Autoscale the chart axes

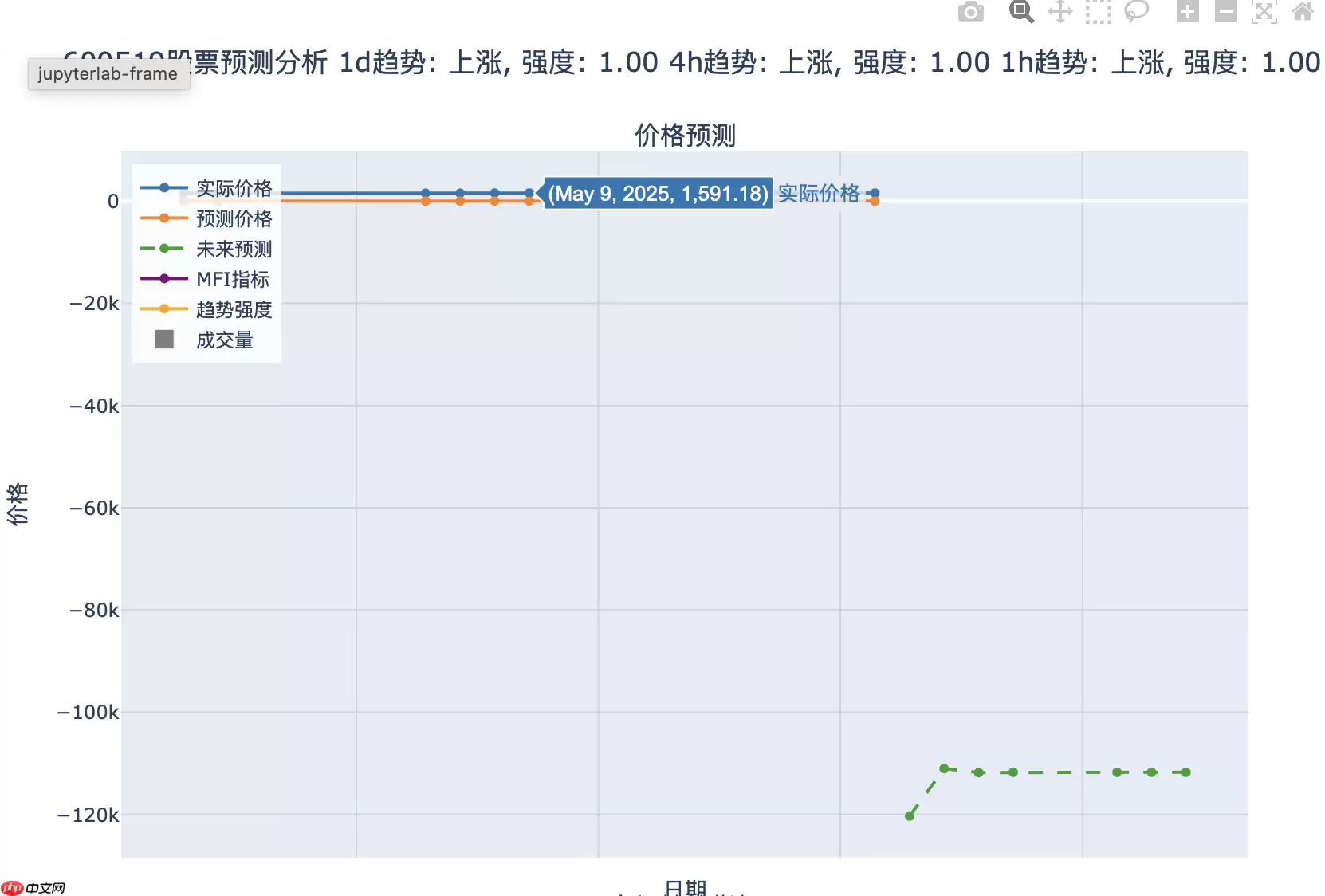tap(1264, 12)
